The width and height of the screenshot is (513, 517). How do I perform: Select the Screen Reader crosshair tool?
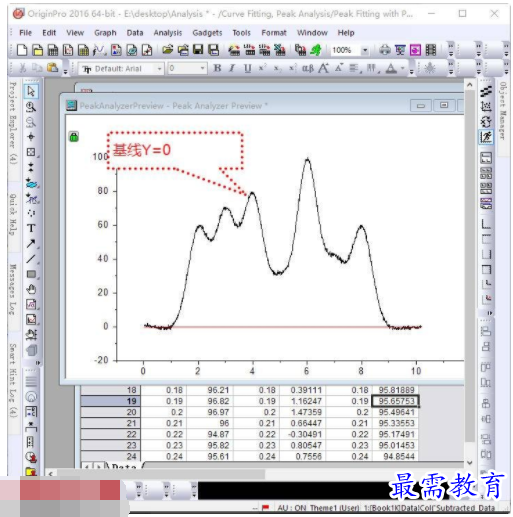pos(31,137)
